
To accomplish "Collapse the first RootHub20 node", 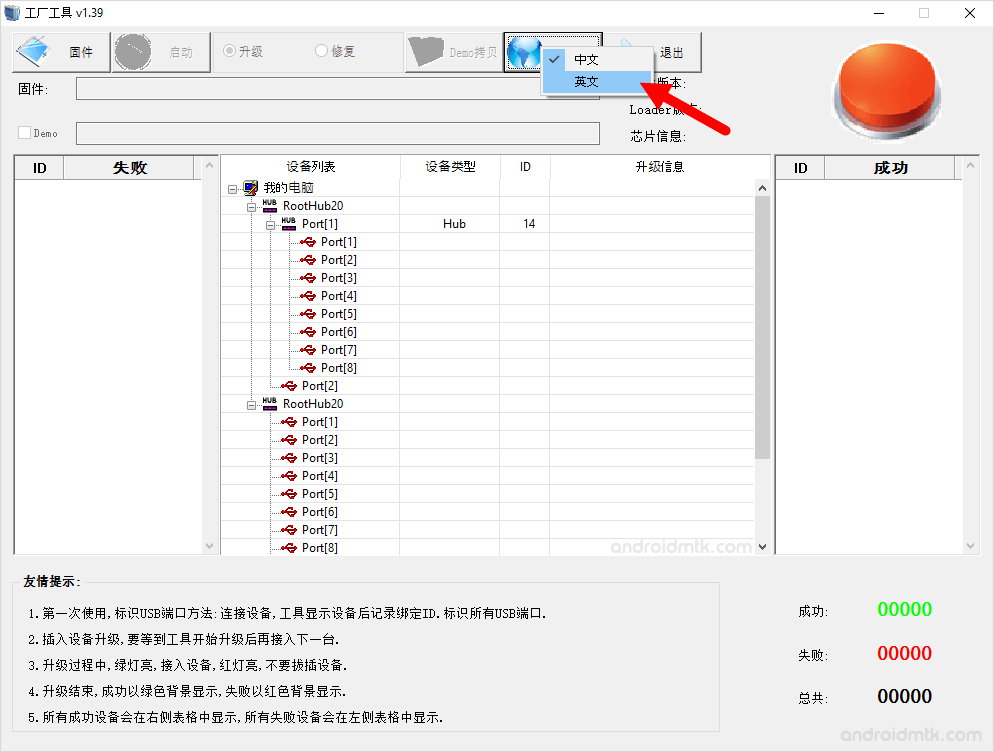I will click(252, 205).
